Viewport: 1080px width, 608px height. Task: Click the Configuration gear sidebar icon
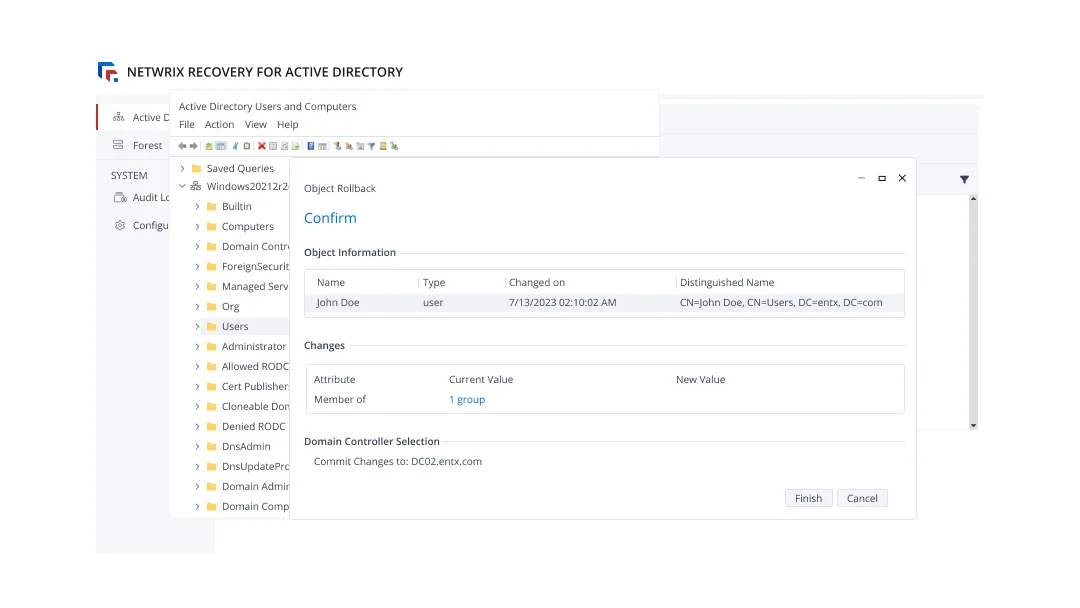click(x=120, y=225)
